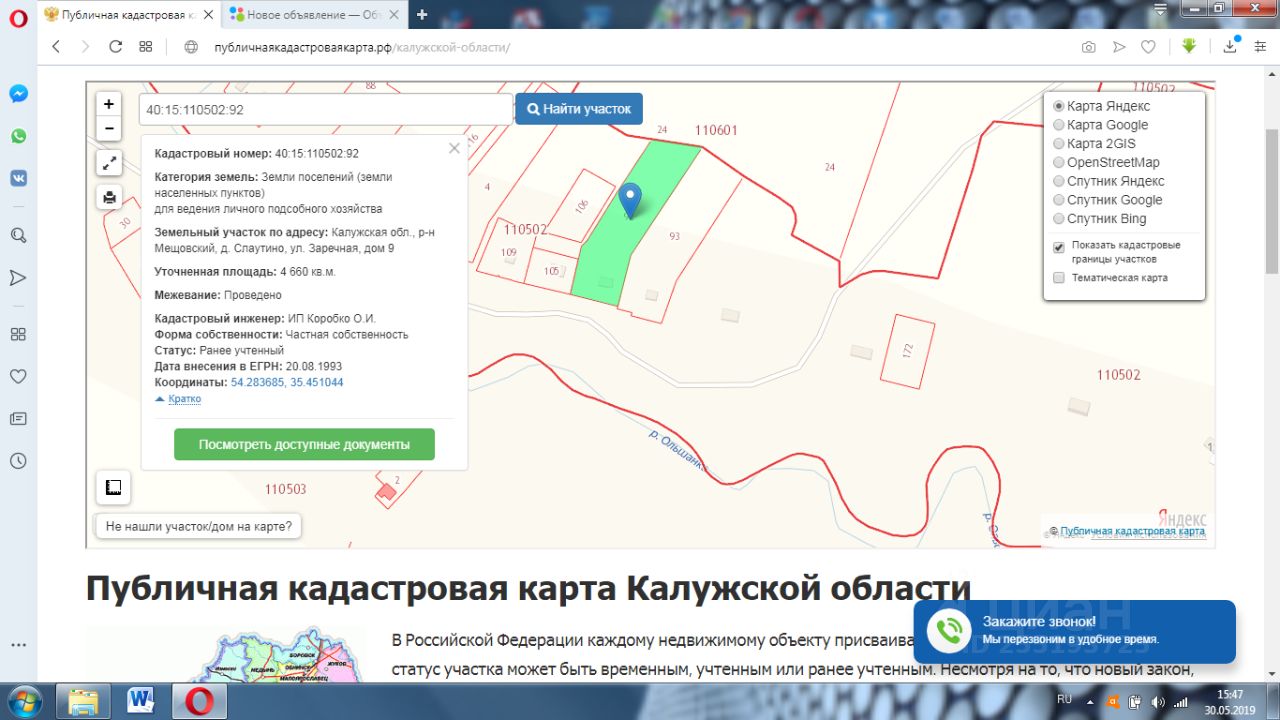Open the sidebar search icon
The image size is (1280, 720).
point(18,235)
